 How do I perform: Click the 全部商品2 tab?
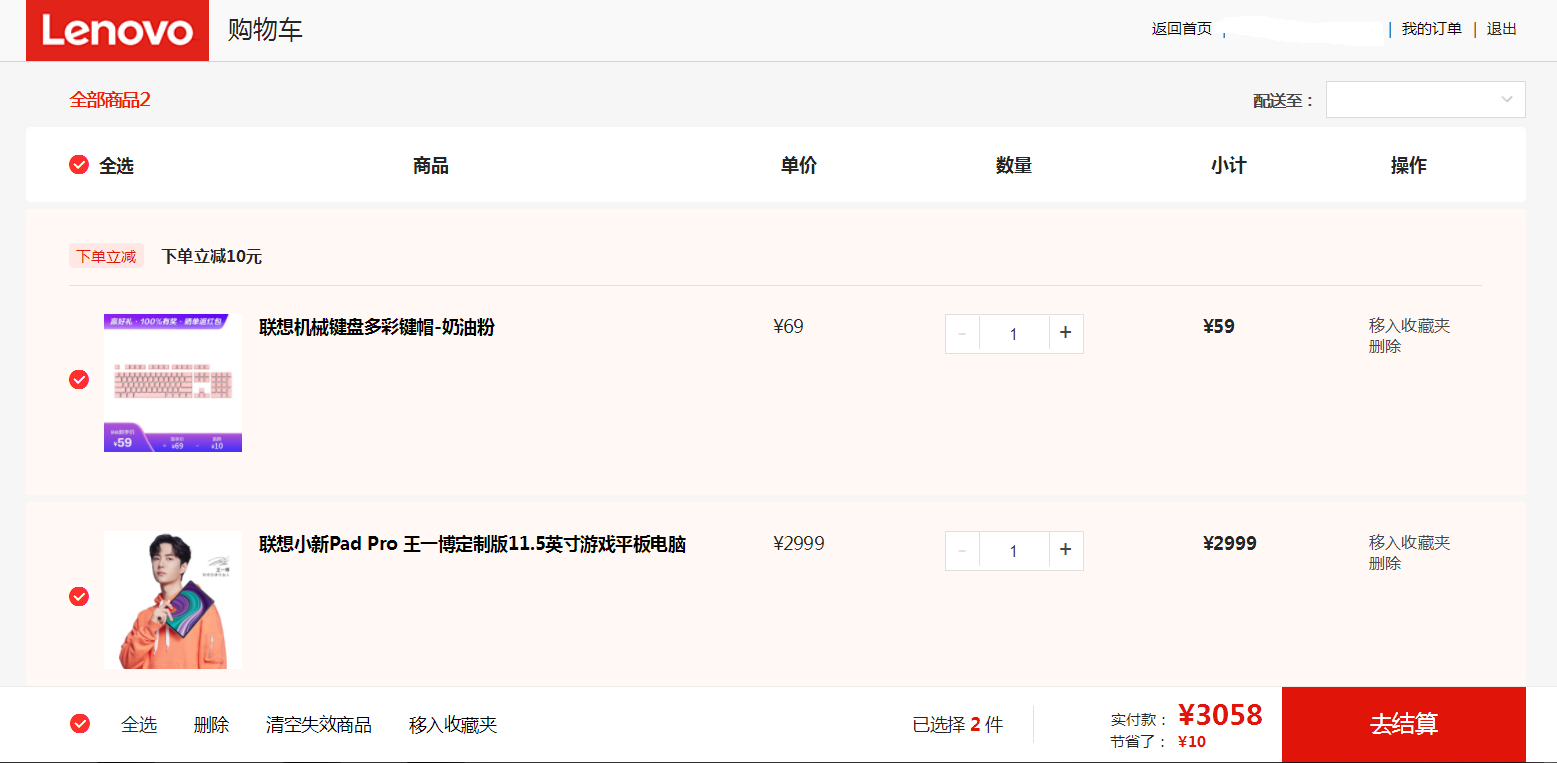pyautogui.click(x=109, y=100)
